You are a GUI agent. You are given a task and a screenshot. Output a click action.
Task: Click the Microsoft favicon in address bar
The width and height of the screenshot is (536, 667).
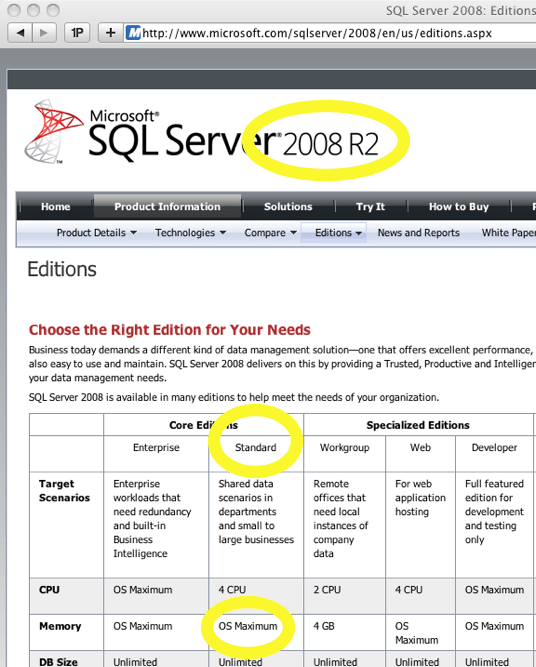[134, 33]
